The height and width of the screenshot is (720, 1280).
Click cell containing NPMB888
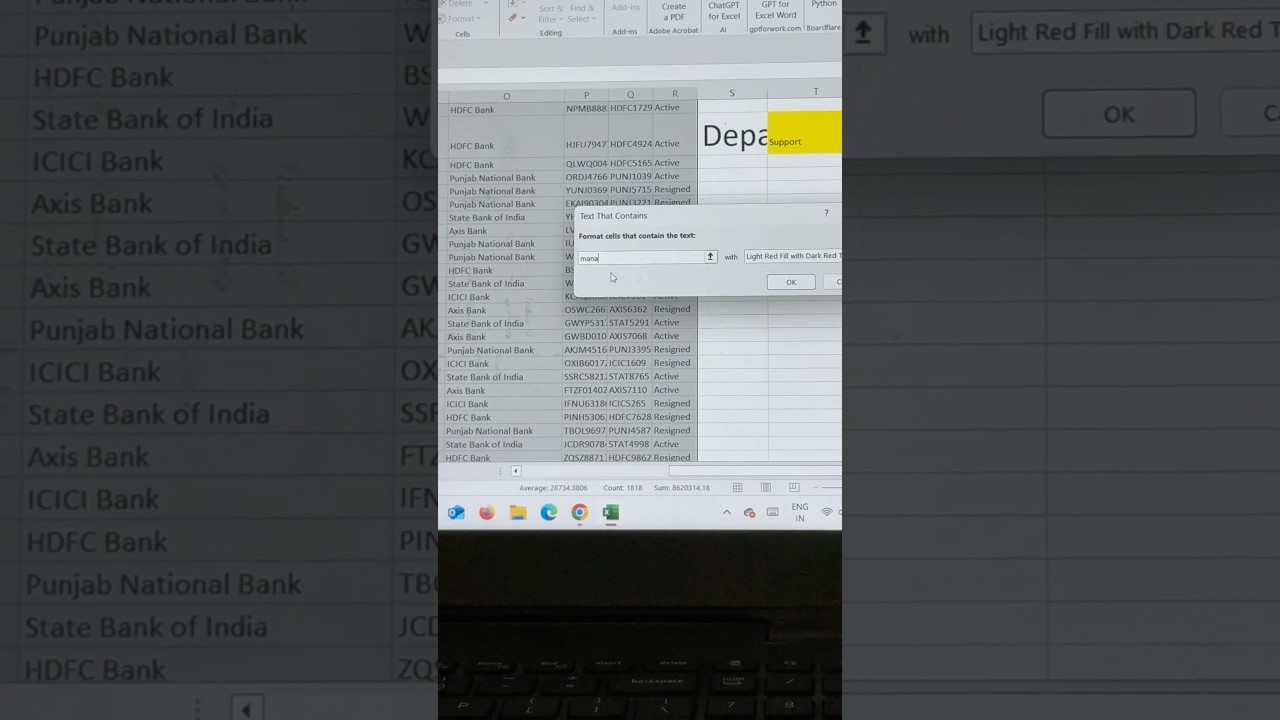pos(587,108)
